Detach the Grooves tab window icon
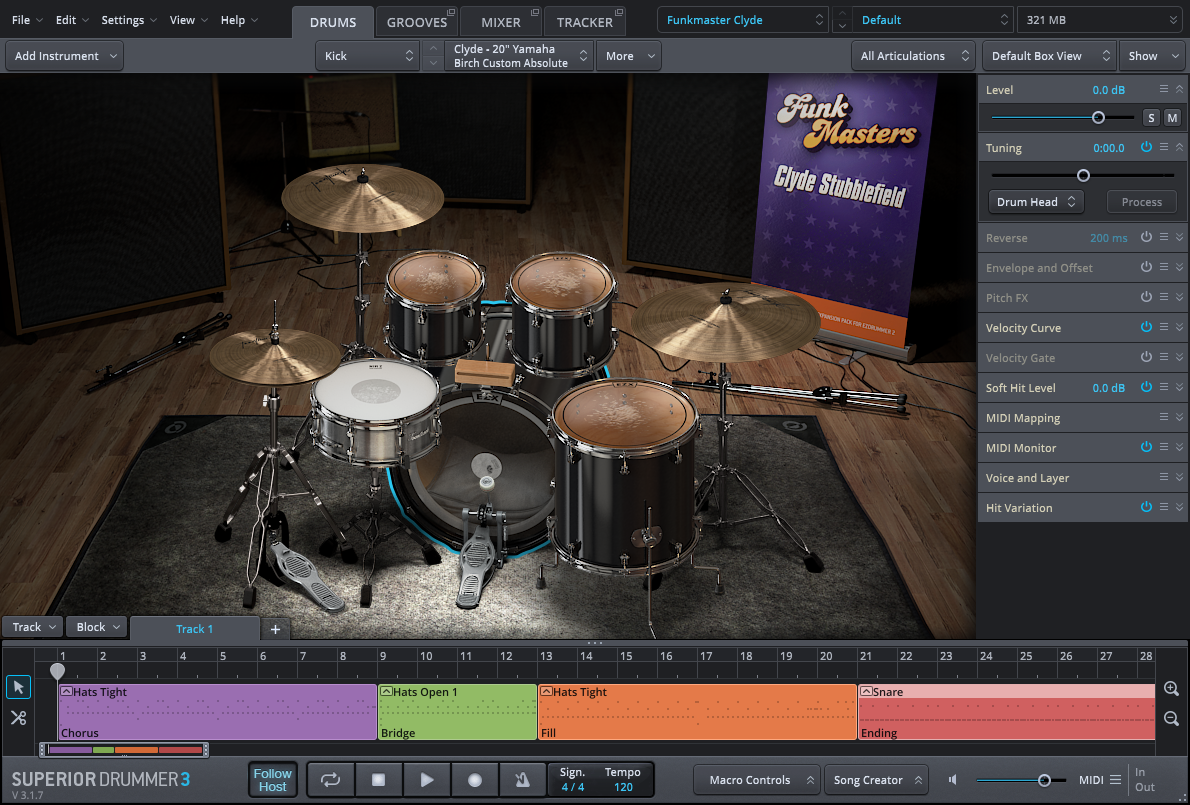Image resolution: width=1190 pixels, height=805 pixels. coord(451,12)
